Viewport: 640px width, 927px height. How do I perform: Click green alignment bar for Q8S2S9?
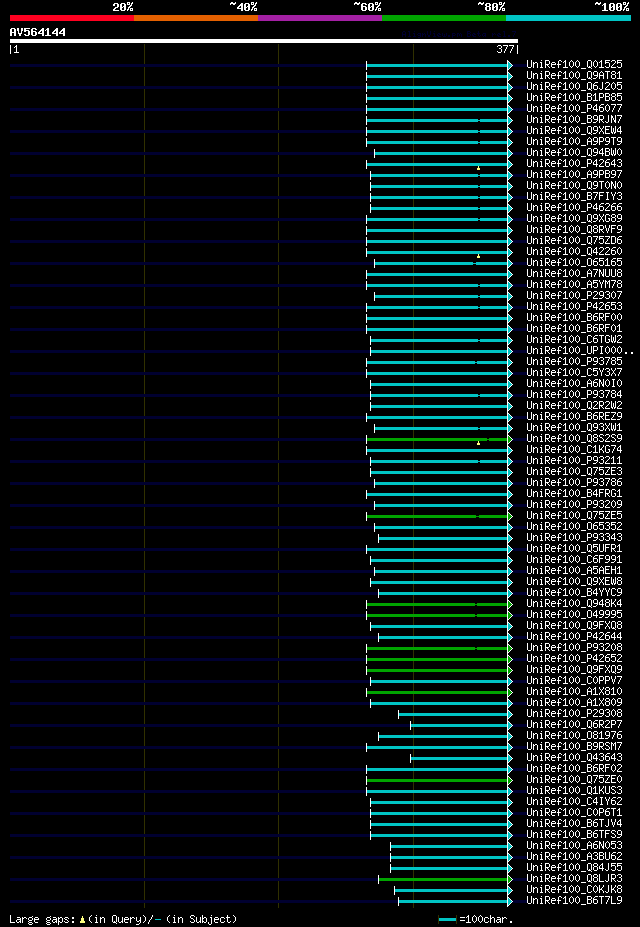[x=437, y=439]
